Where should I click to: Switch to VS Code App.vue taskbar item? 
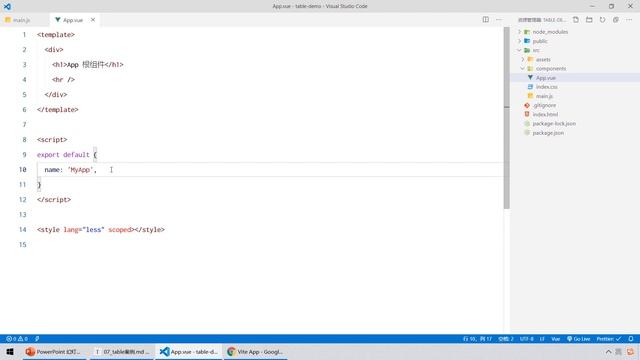coord(189,351)
